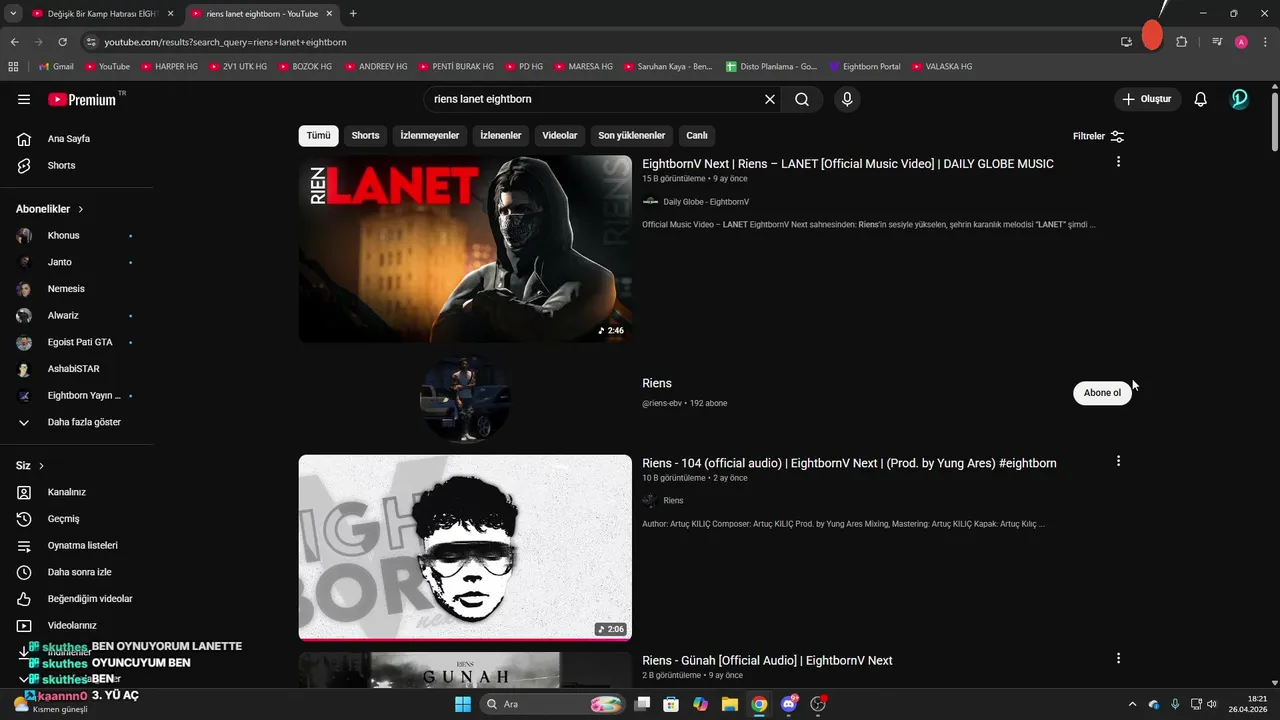Click the Riens channel avatar image

pyautogui.click(x=465, y=397)
